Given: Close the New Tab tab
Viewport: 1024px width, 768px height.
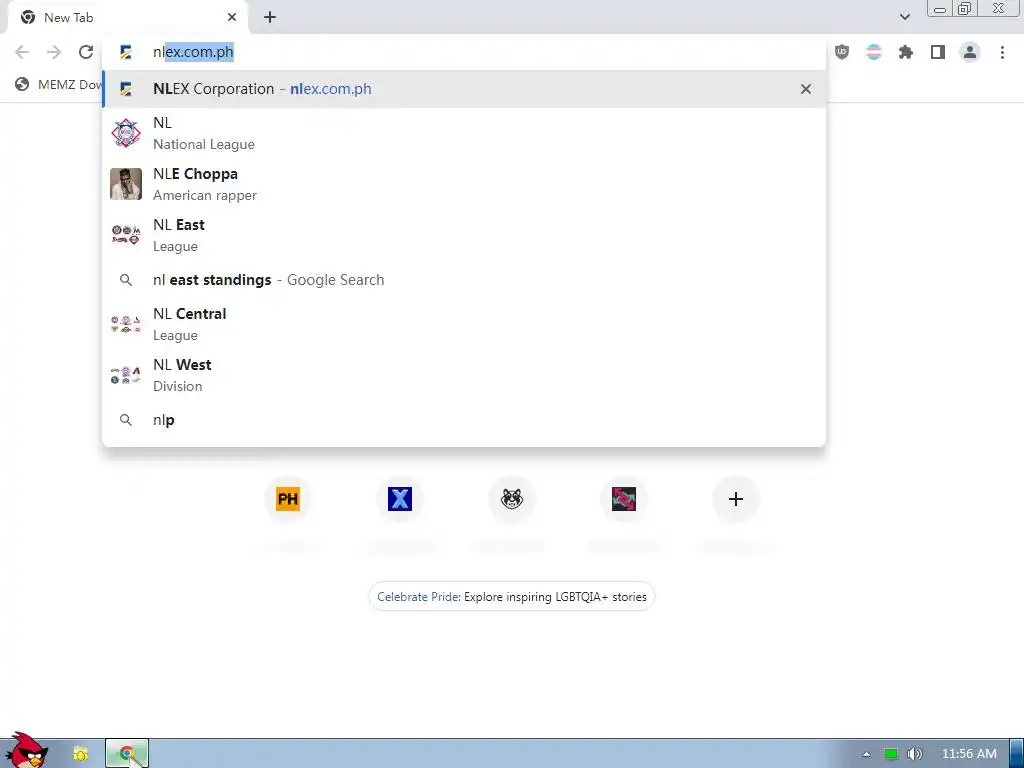Looking at the screenshot, I should point(232,18).
